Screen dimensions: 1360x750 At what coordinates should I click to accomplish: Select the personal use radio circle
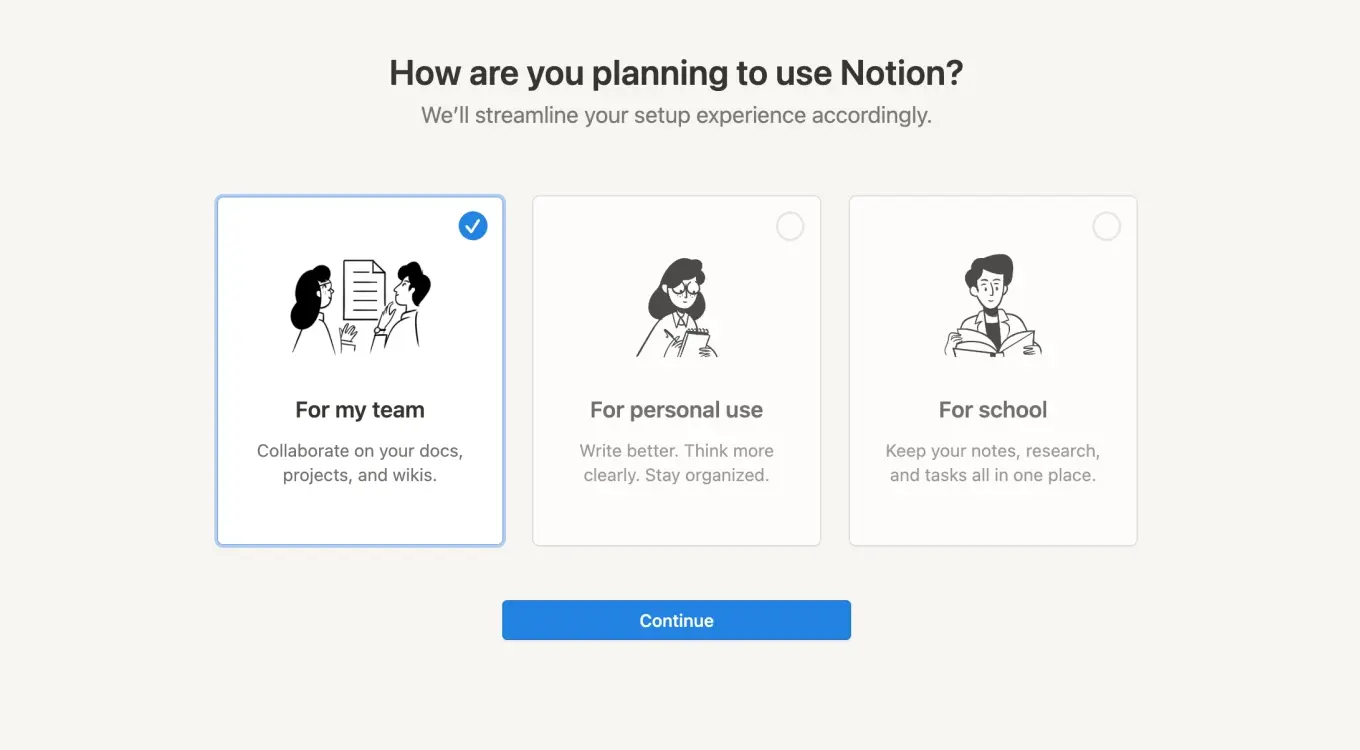pyautogui.click(x=790, y=227)
